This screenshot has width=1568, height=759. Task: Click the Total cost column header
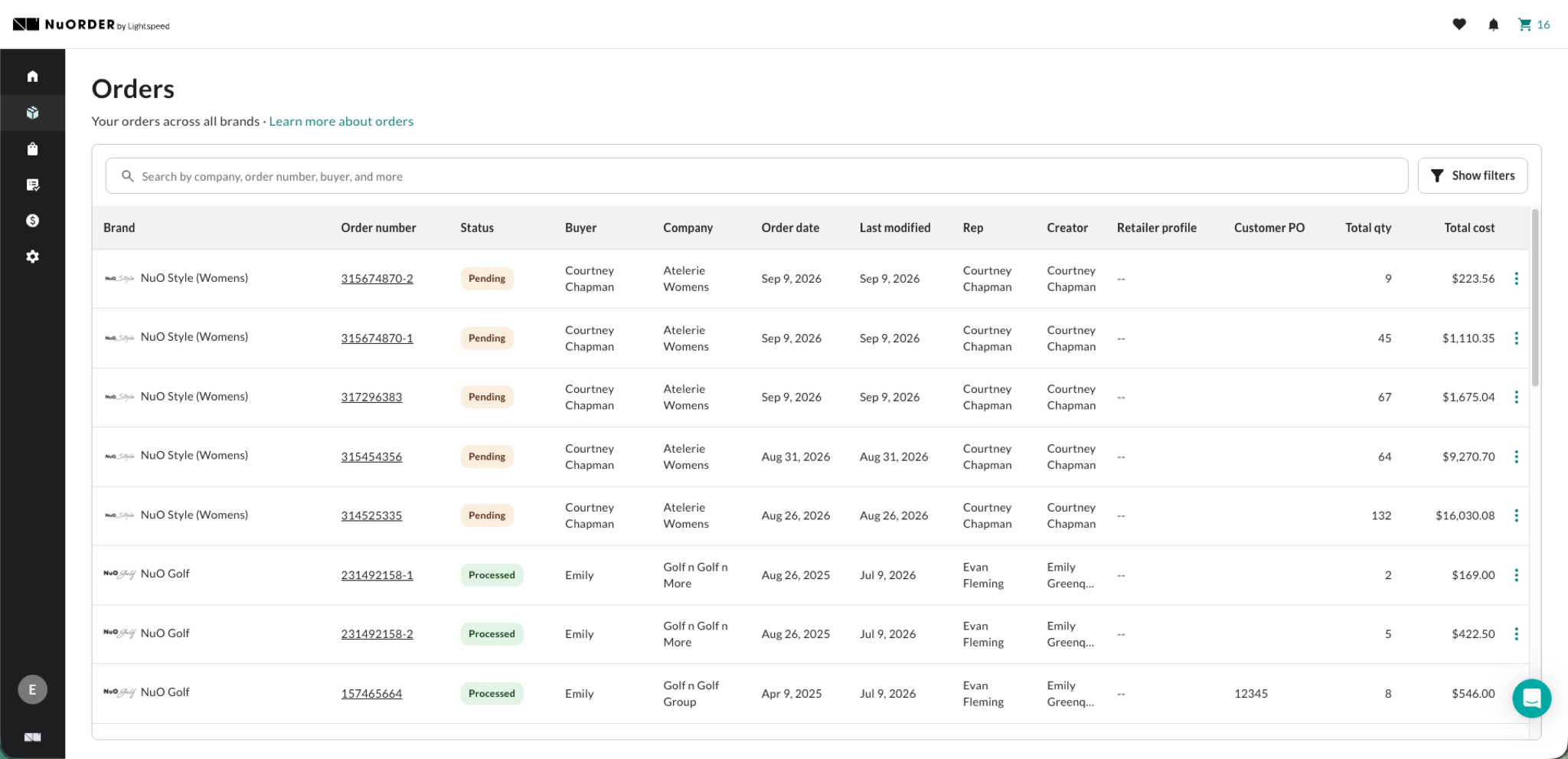click(x=1469, y=227)
